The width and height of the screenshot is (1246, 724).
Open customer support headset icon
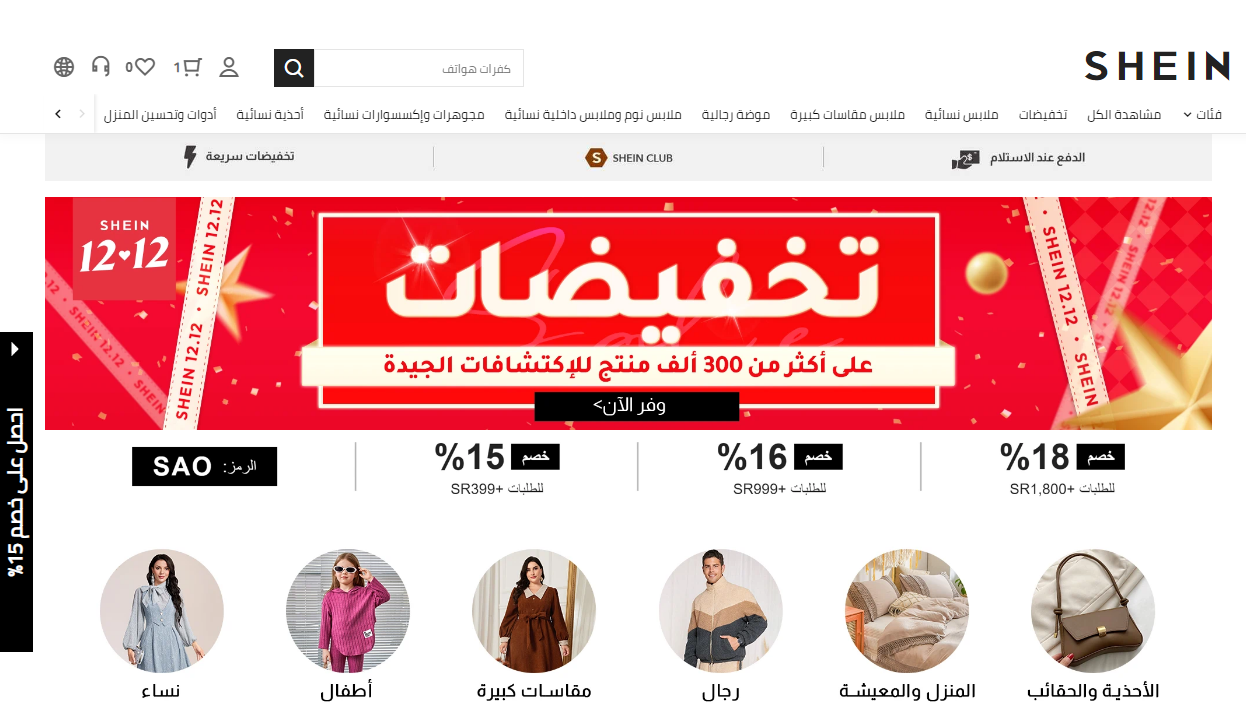(x=100, y=67)
